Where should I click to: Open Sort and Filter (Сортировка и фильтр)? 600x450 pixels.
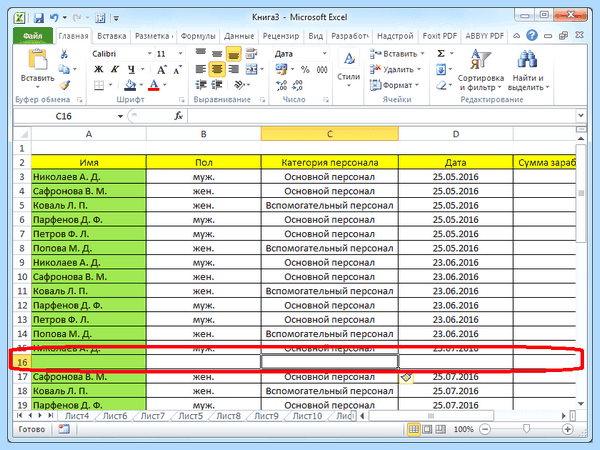click(x=481, y=70)
